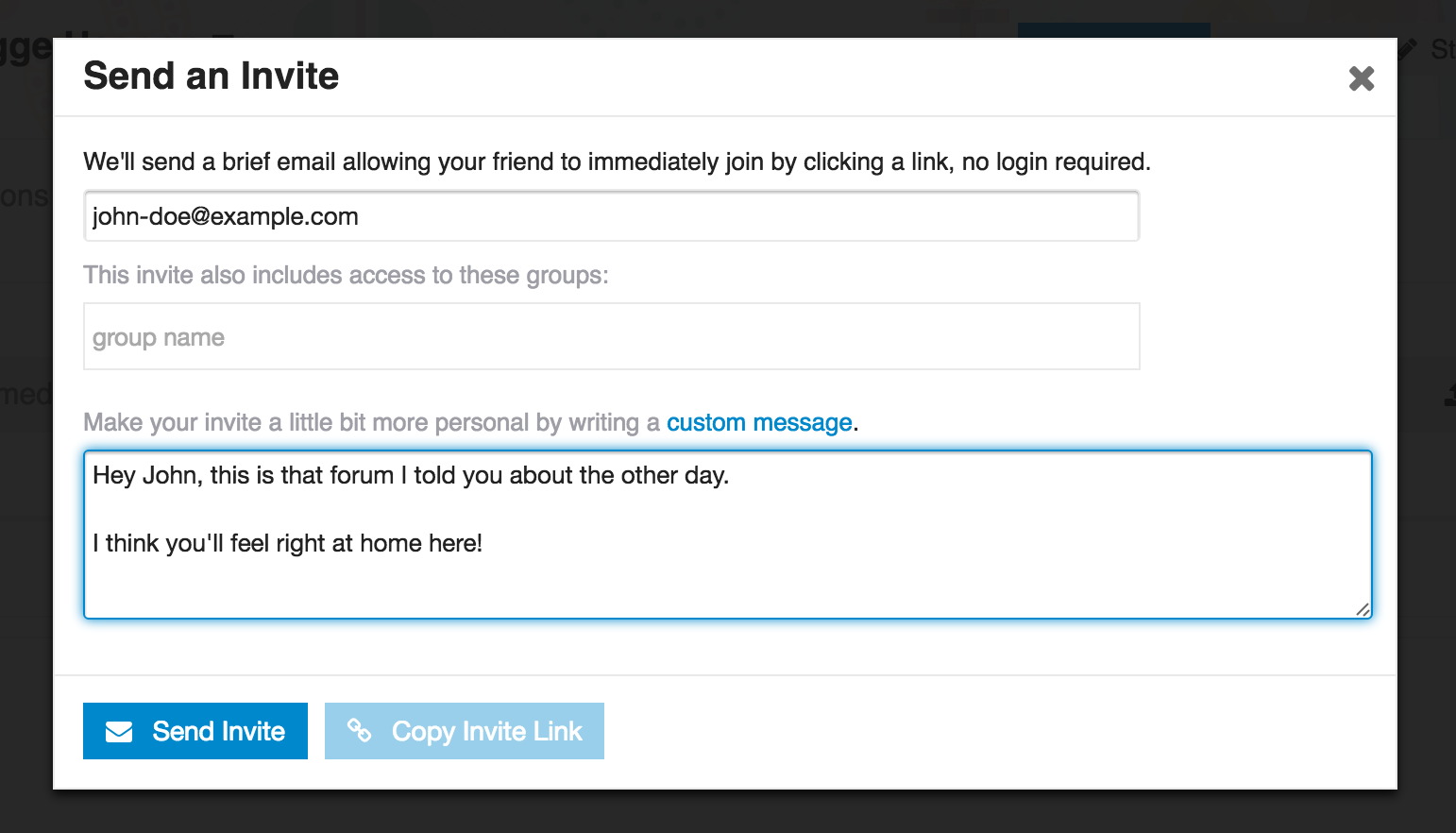The image size is (1456, 833).
Task: Grab the textarea resize handle corner
Action: pyautogui.click(x=1363, y=610)
